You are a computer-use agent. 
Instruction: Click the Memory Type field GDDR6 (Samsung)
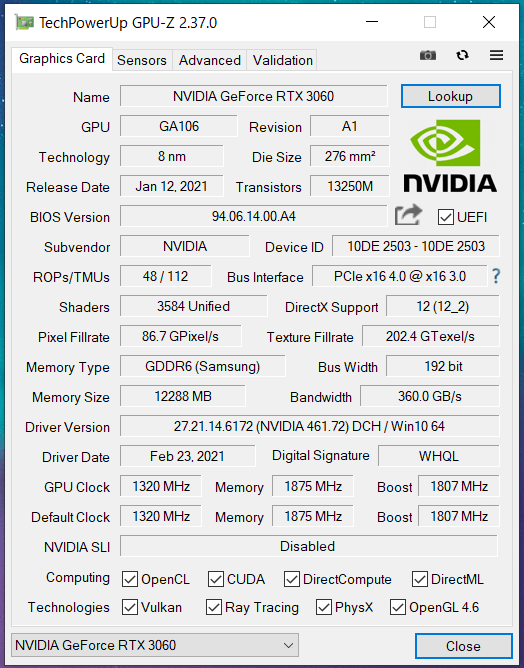[x=202, y=366]
